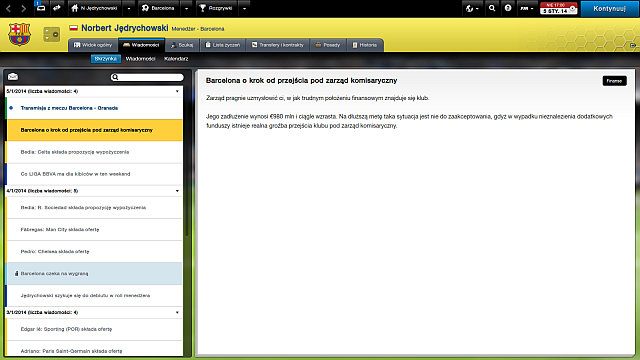640x360 pixels.
Task: Switch to the Widok ogólny tab
Action: coord(93,45)
